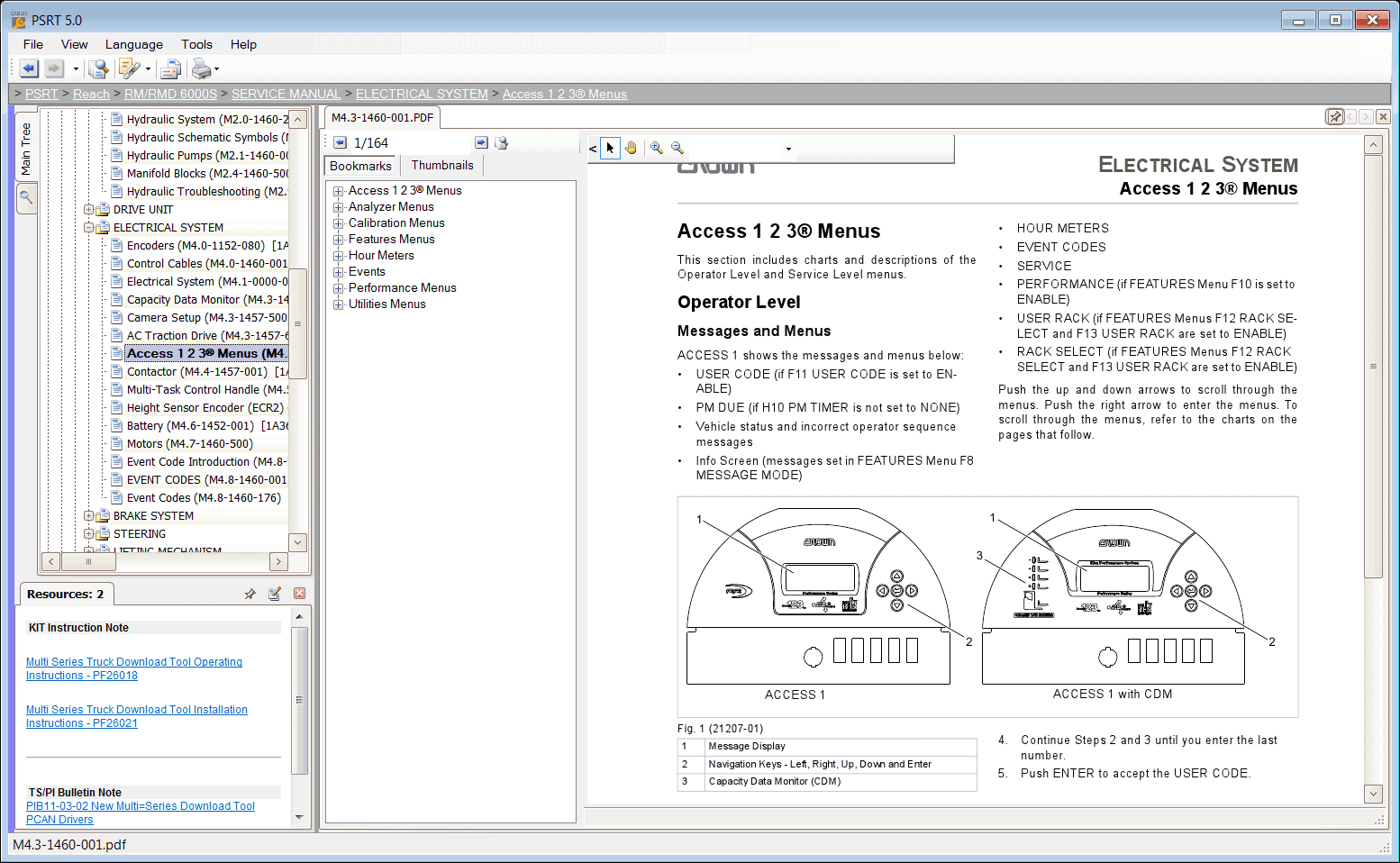Expand the Analyzer Menus bookmark

coord(339,207)
